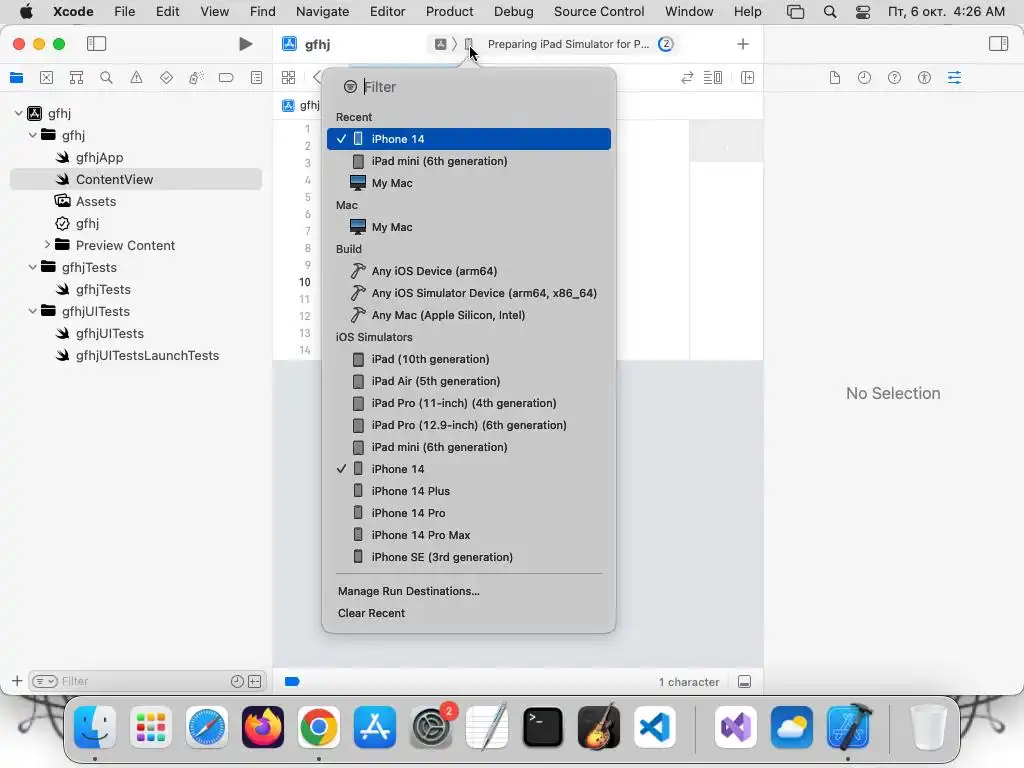
Task: Open the activity status count badge 2
Action: (x=665, y=44)
